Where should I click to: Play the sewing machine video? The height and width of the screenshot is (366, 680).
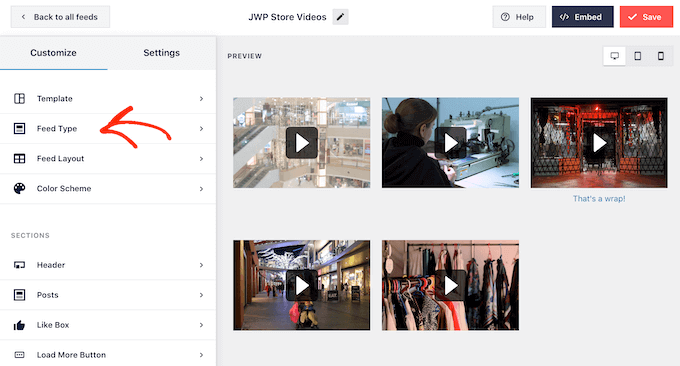(x=450, y=143)
